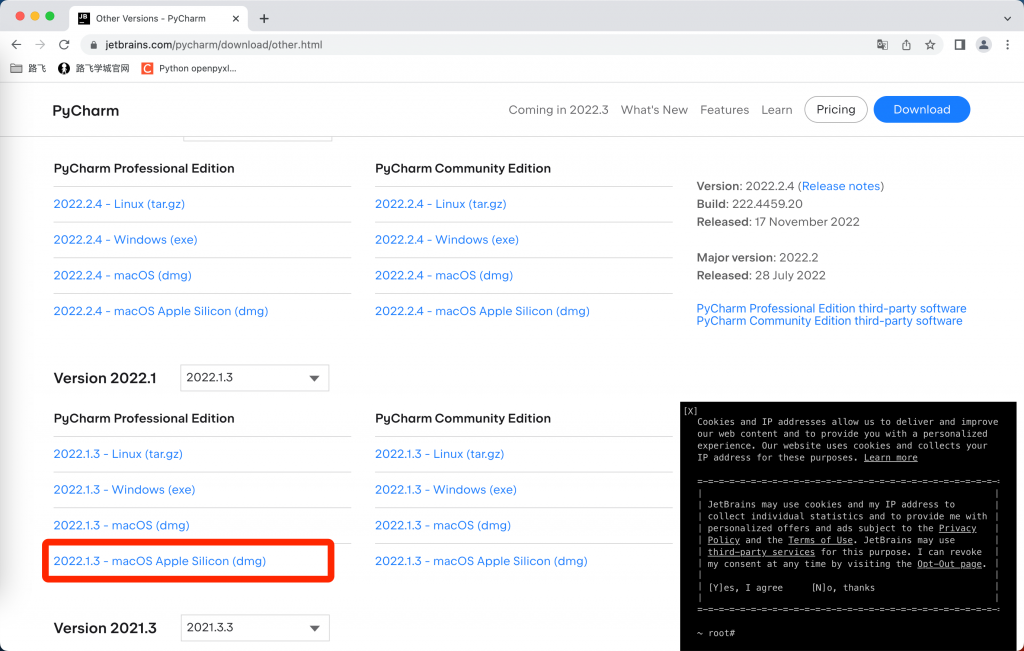
Task: Download 2022.1.3 macOS Apple Silicon Professional
Action: point(159,561)
